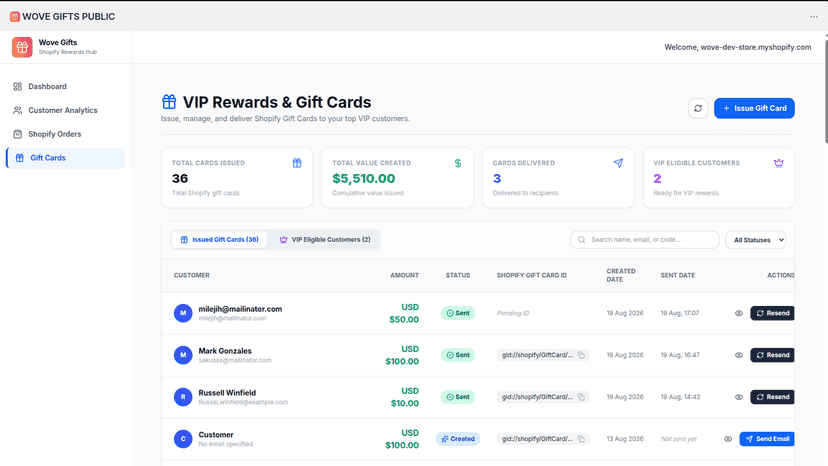Click the refresh icon button
The width and height of the screenshot is (828, 466).
tap(698, 108)
